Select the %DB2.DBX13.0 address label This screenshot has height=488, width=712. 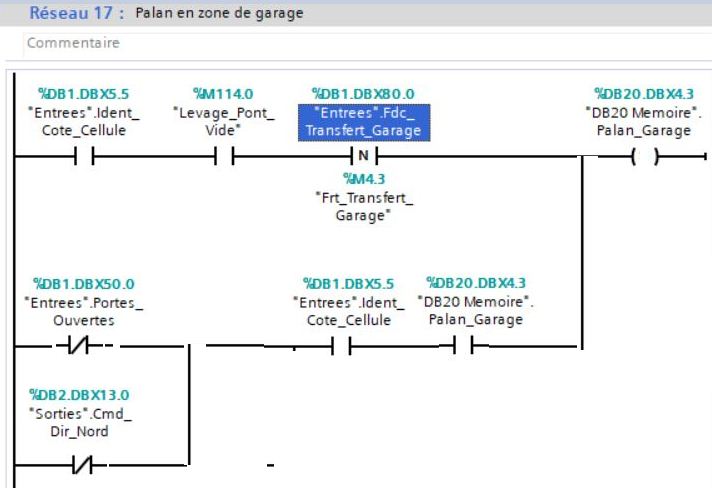79,395
